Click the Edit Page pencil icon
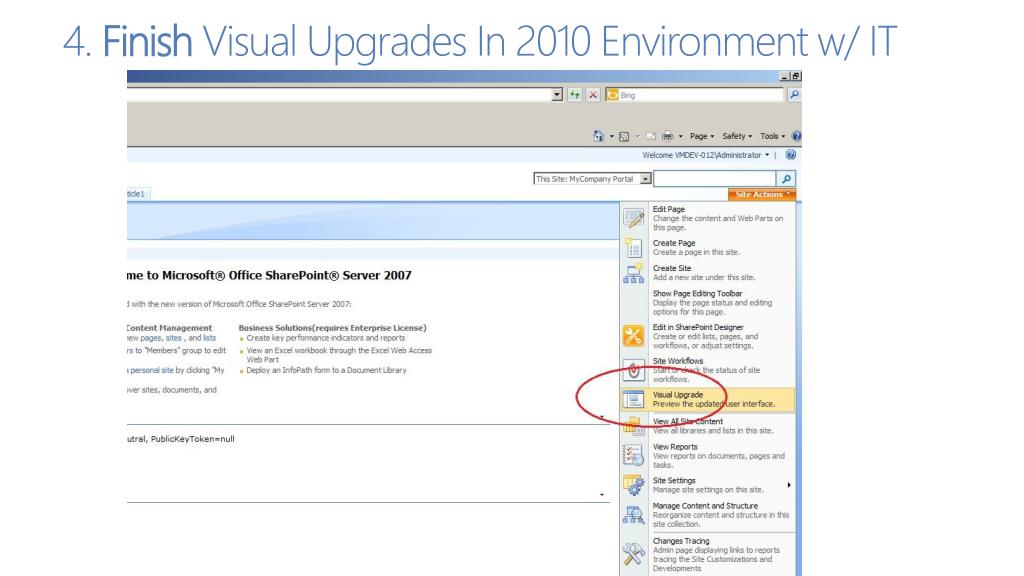This screenshot has width=1024, height=576. coord(633,218)
